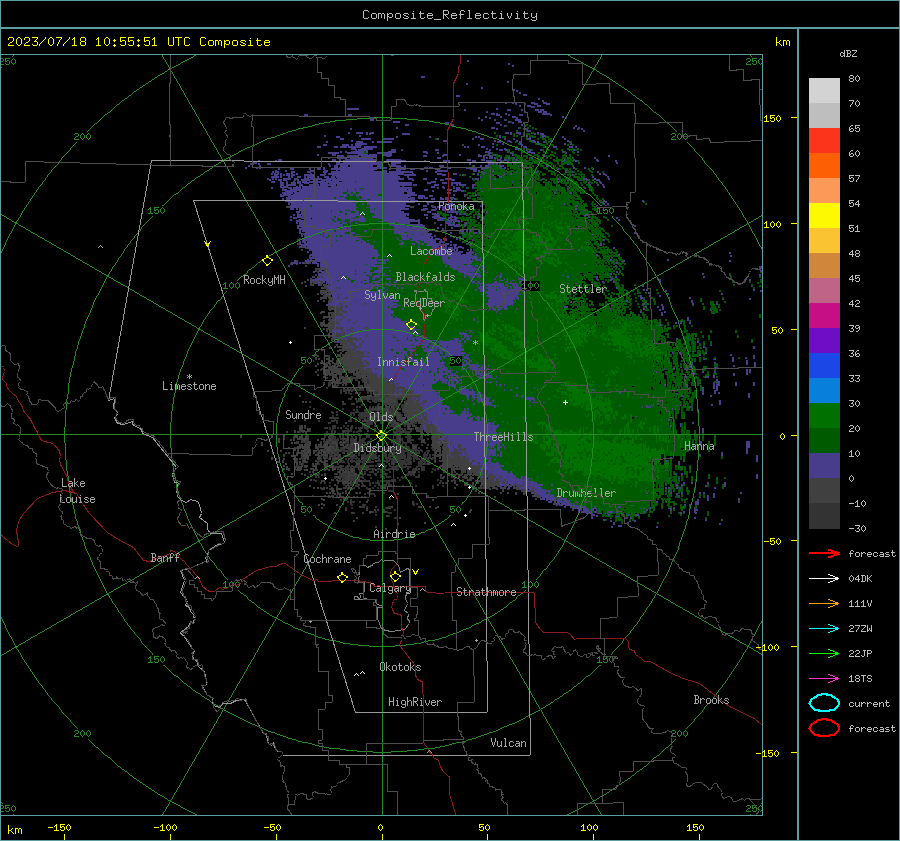Select the 39 dBZ purple swatch
The height and width of the screenshot is (841, 900).
click(824, 340)
